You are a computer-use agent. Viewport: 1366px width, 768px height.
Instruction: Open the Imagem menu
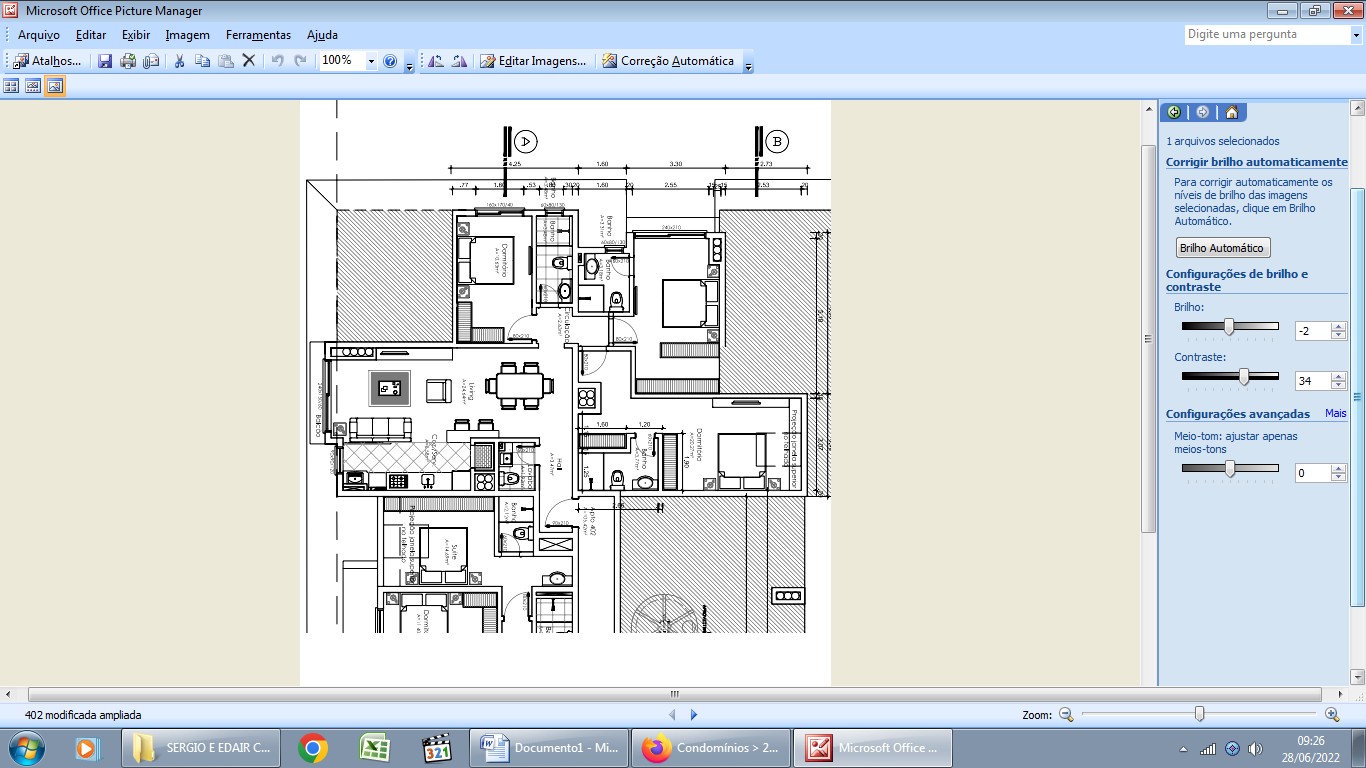click(187, 35)
